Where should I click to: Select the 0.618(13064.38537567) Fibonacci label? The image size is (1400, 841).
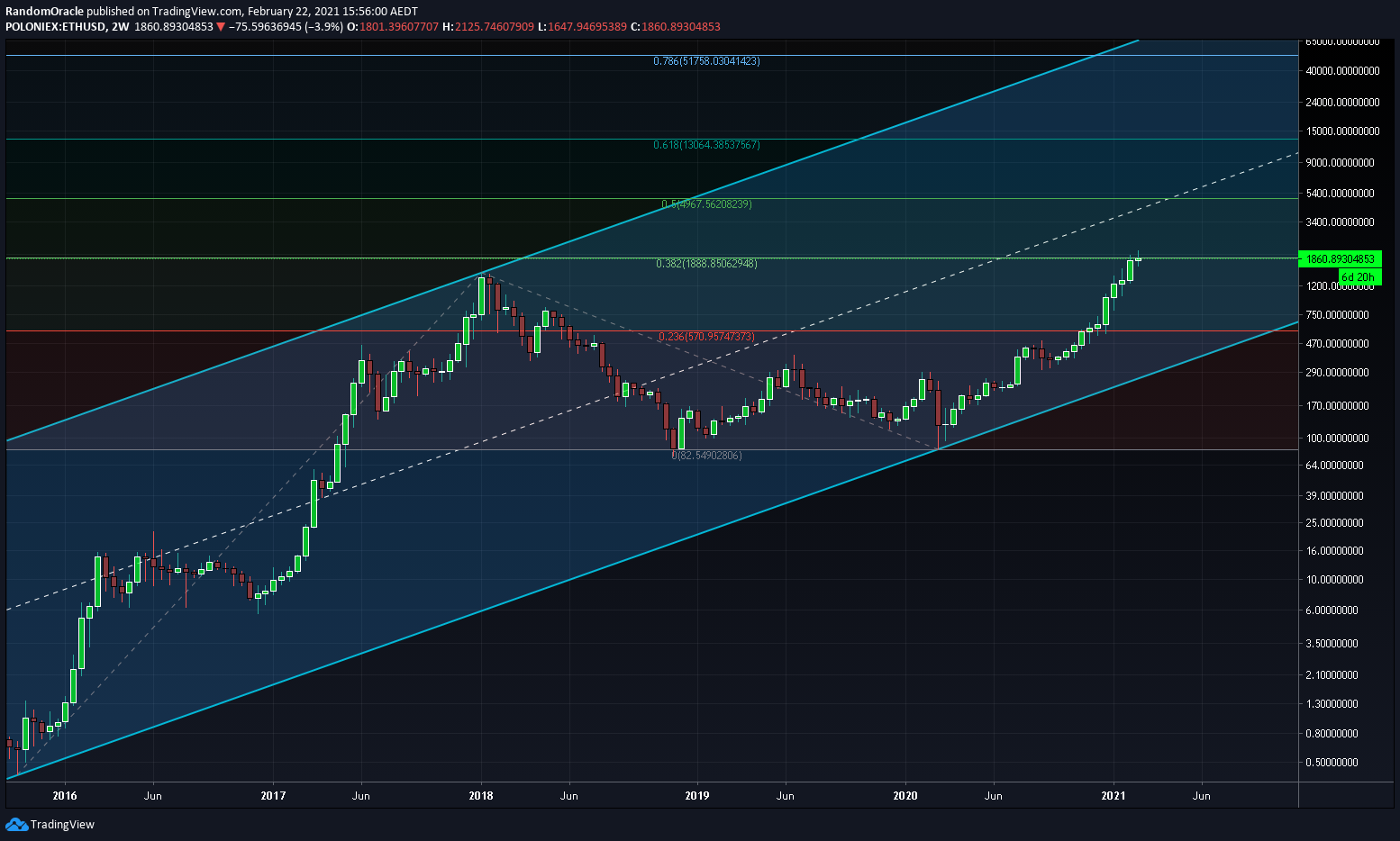click(x=706, y=145)
